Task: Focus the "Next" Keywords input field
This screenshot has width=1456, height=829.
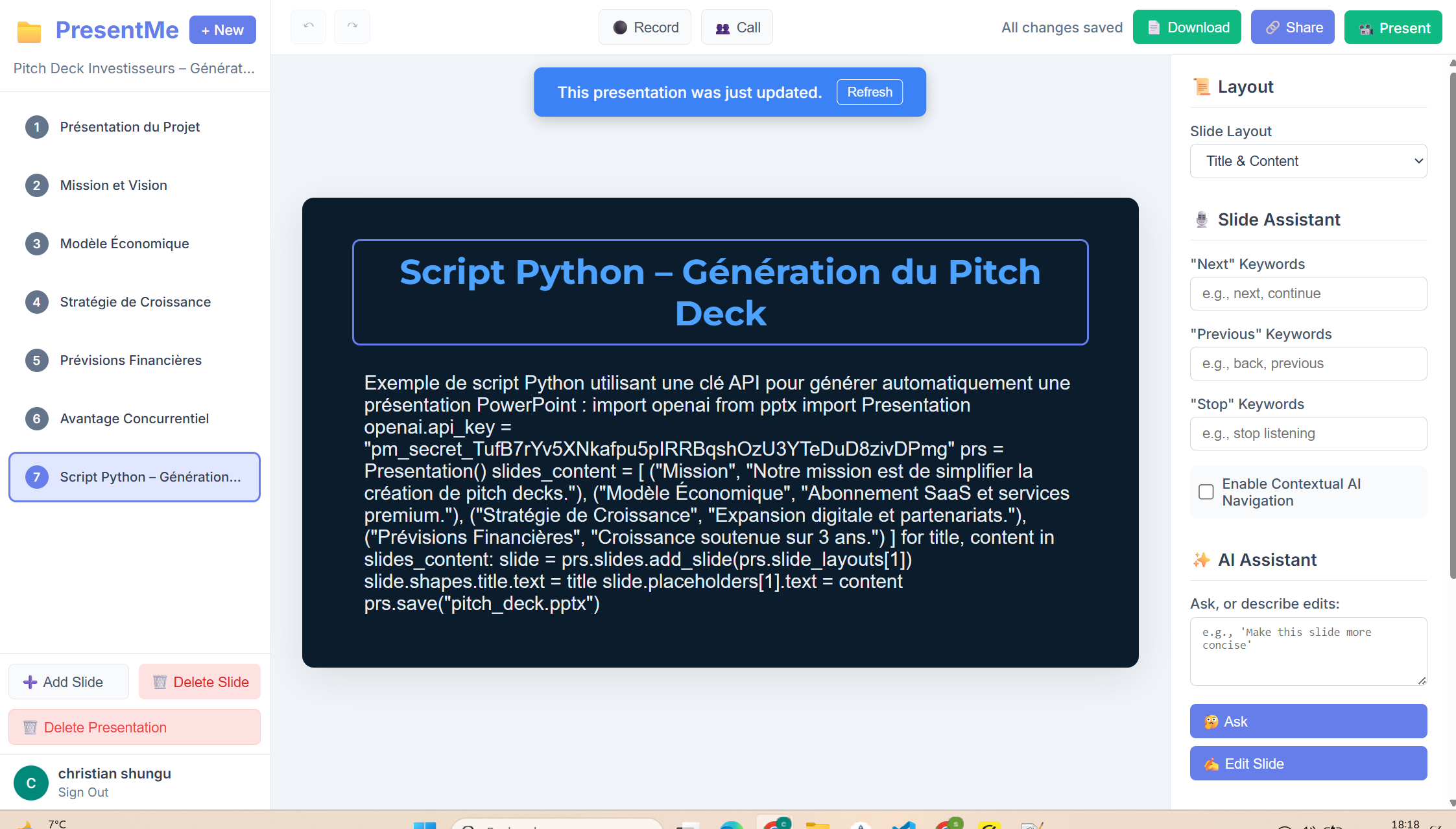Action: (x=1307, y=294)
